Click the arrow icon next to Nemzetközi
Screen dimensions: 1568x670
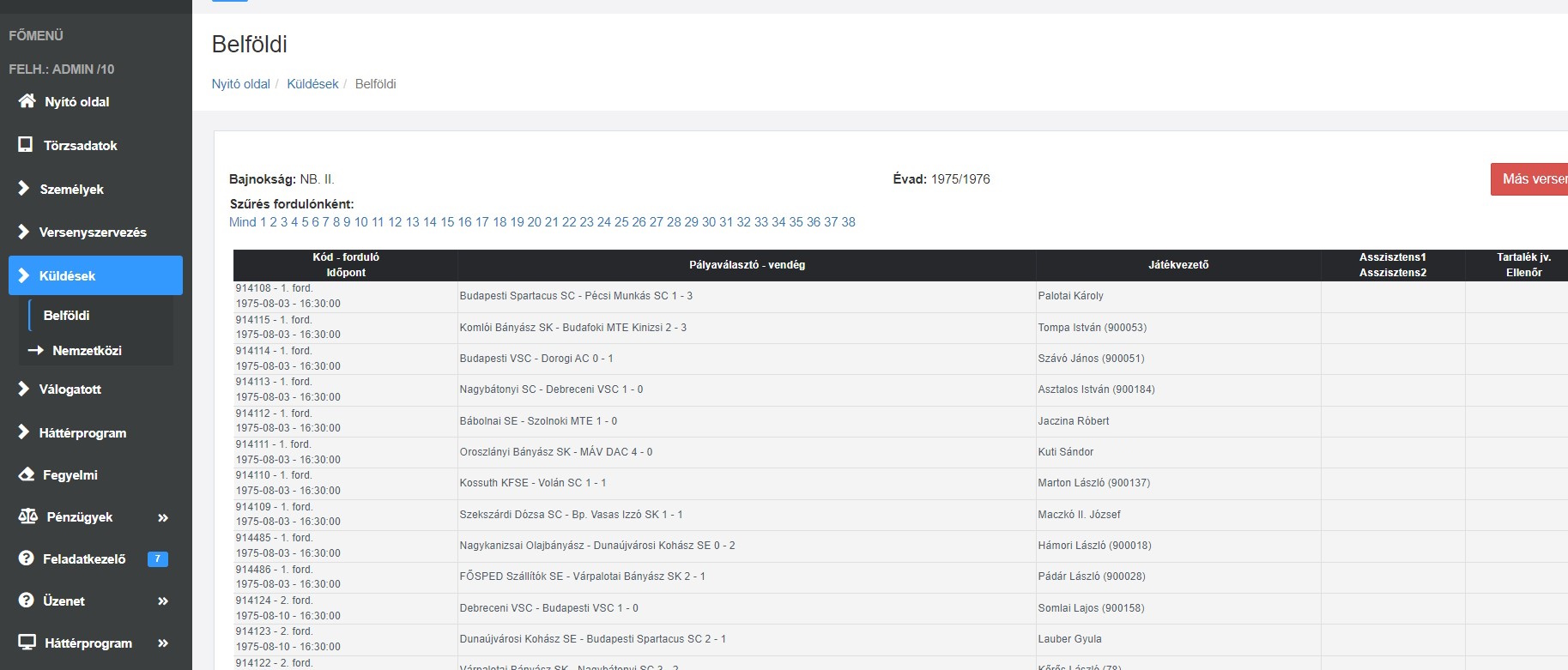(x=35, y=350)
